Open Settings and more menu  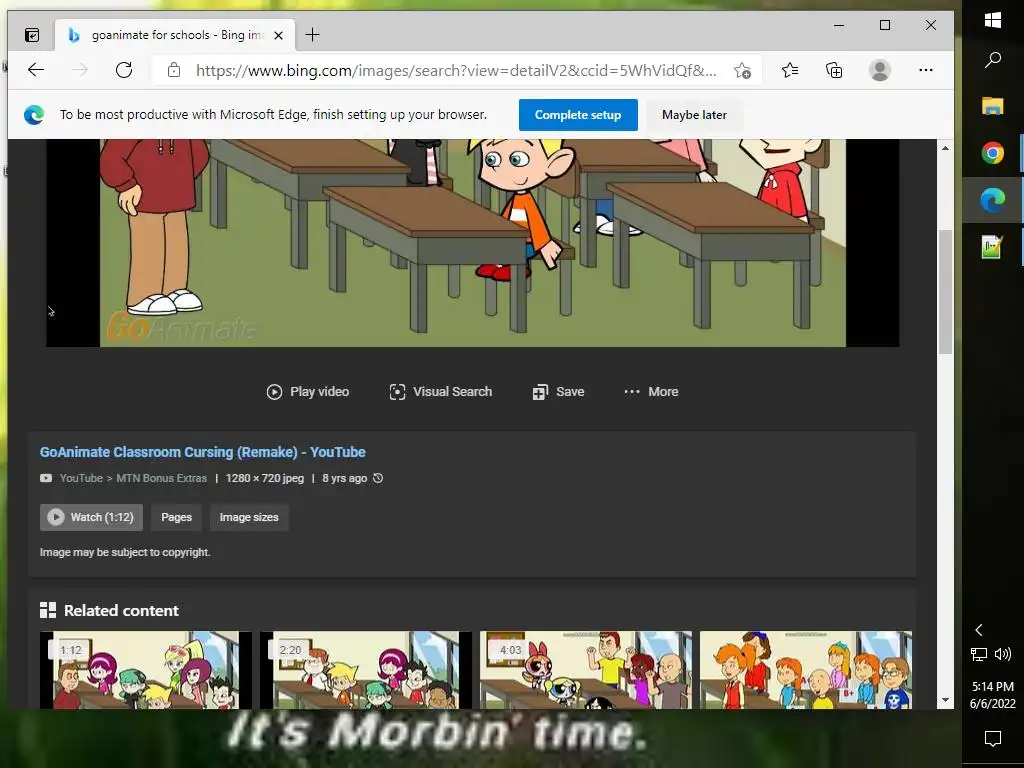925,70
